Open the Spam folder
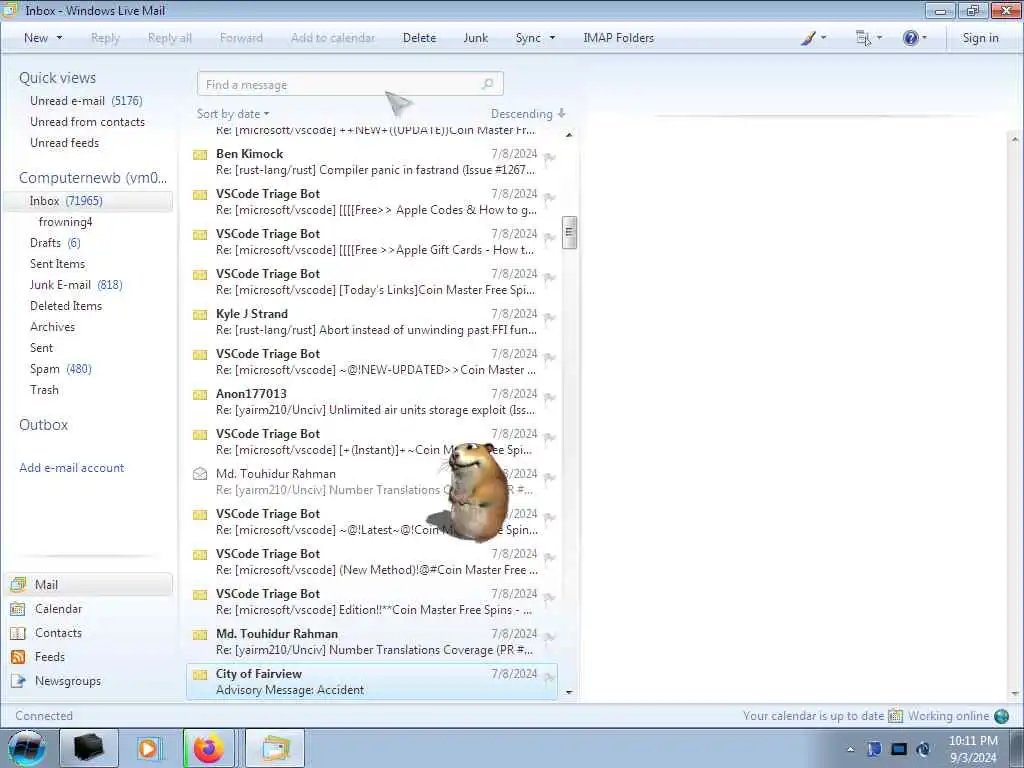The image size is (1024, 768). 61,369
